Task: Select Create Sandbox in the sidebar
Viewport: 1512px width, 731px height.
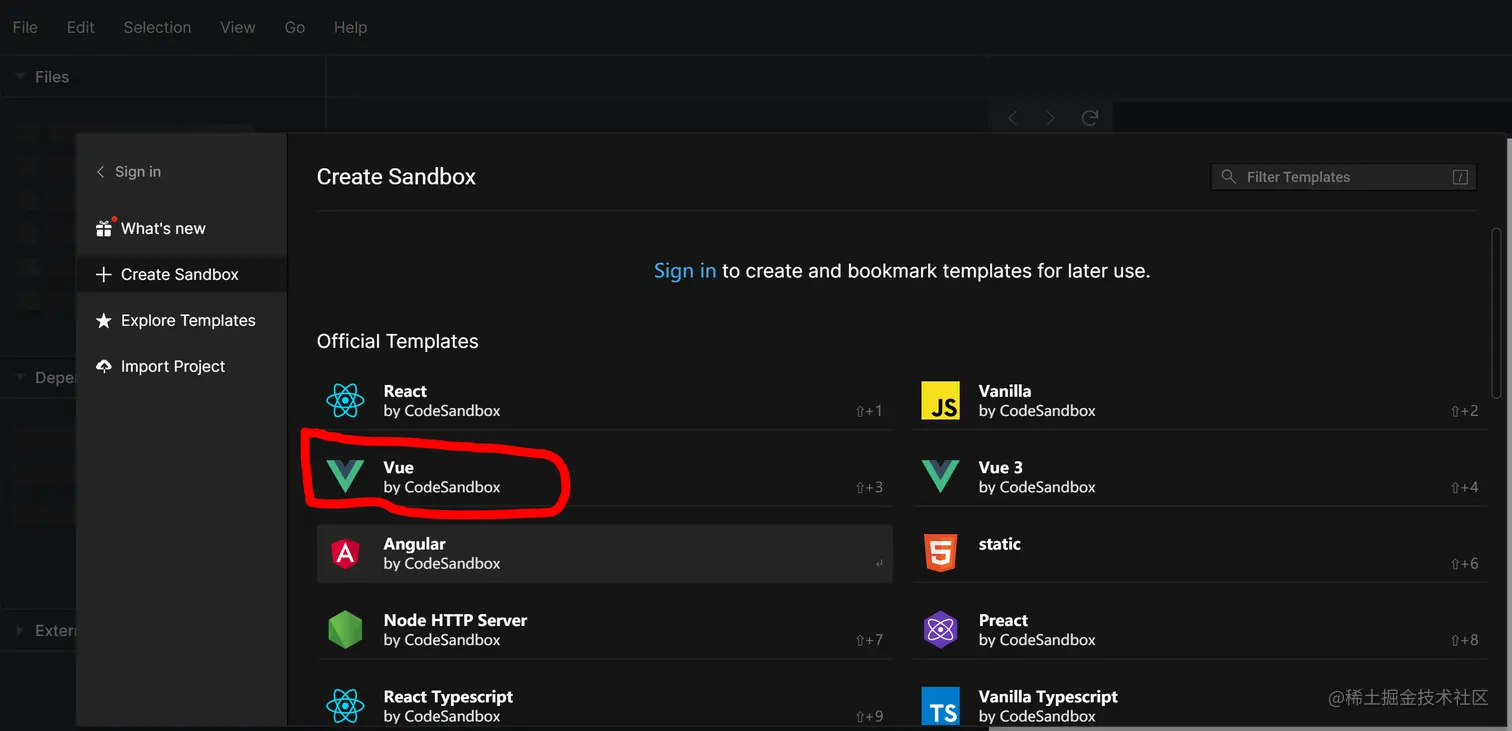Action: (182, 274)
